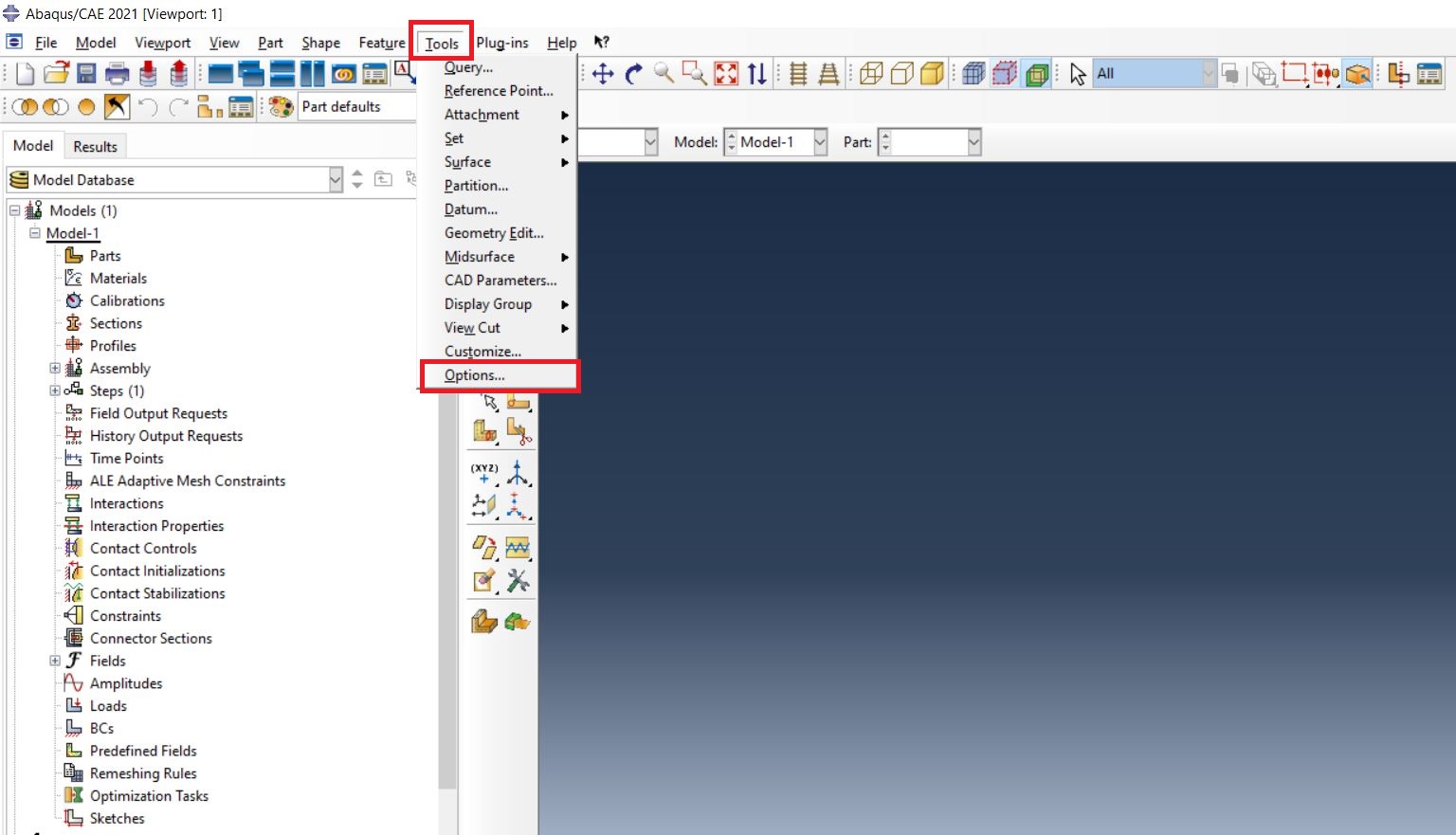Click the Print icon in toolbar

118,74
